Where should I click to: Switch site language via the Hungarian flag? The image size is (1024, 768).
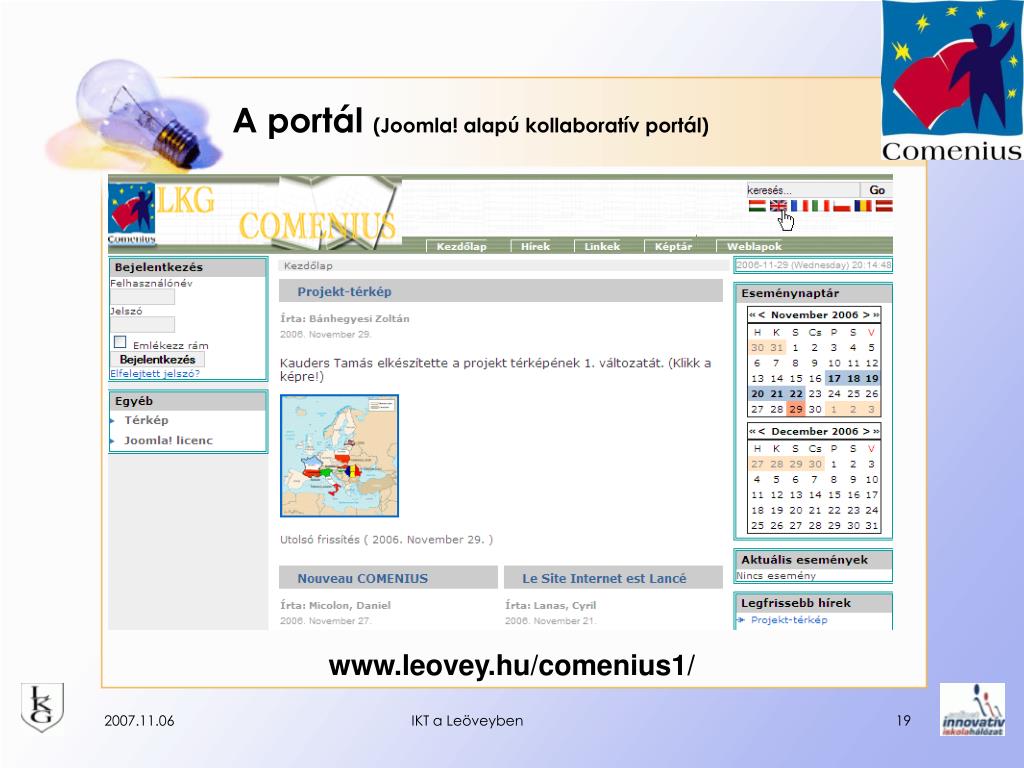(757, 206)
